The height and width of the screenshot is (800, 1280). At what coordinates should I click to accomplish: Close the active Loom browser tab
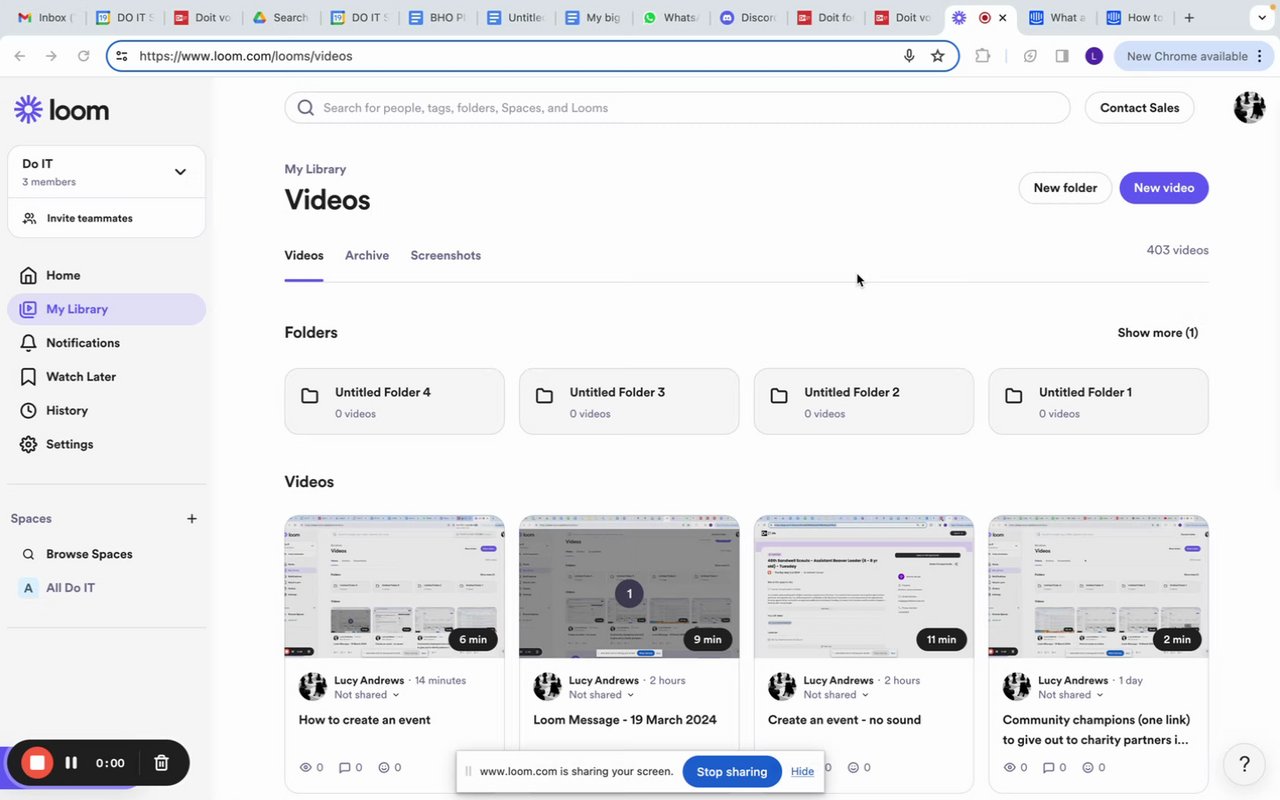(x=1002, y=17)
